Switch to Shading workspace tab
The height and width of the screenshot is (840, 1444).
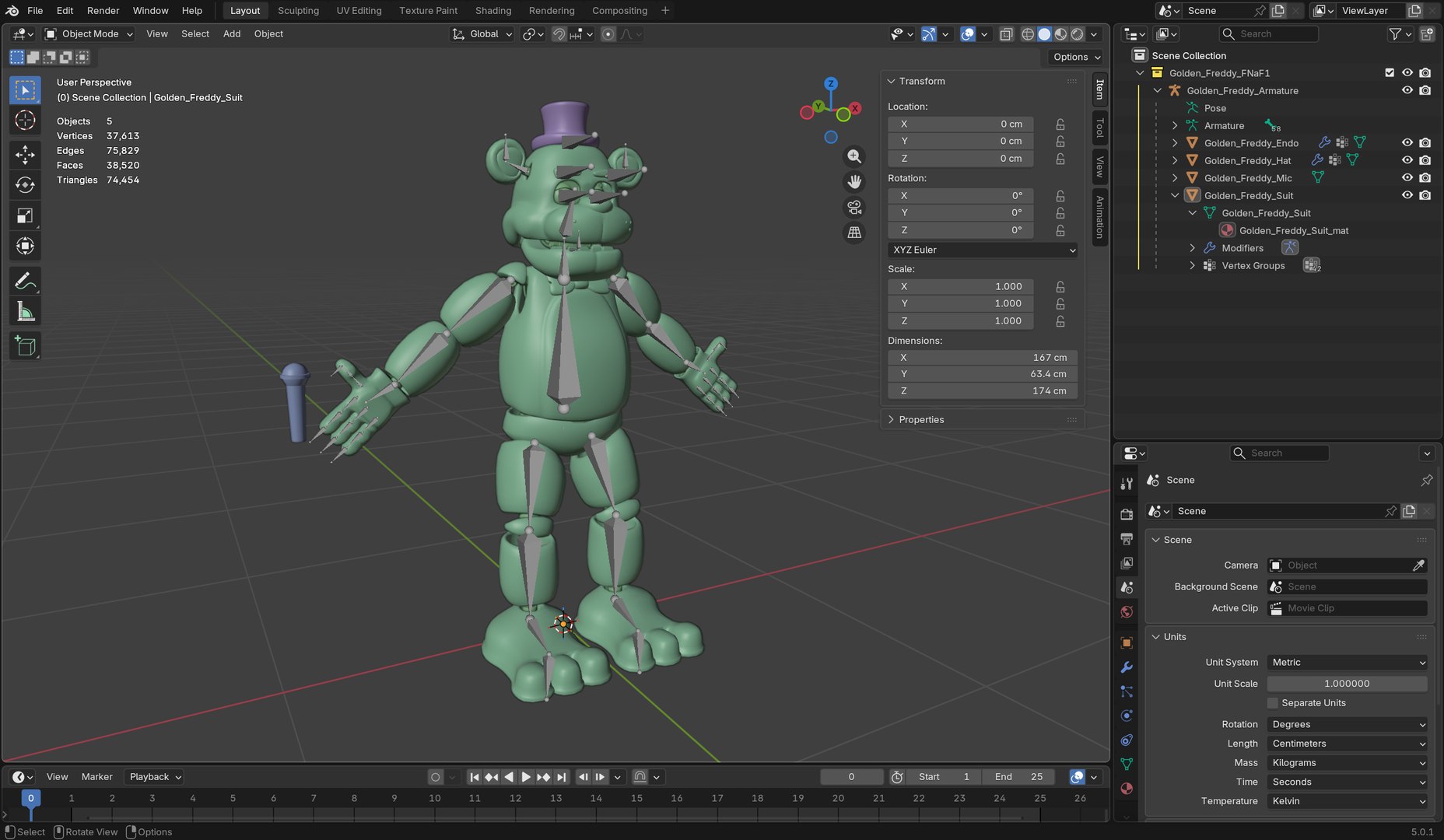click(x=493, y=11)
